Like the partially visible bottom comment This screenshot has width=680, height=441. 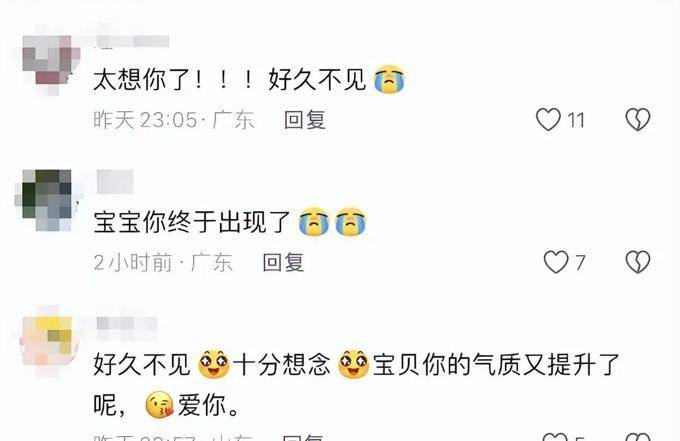pyautogui.click(x=555, y=437)
